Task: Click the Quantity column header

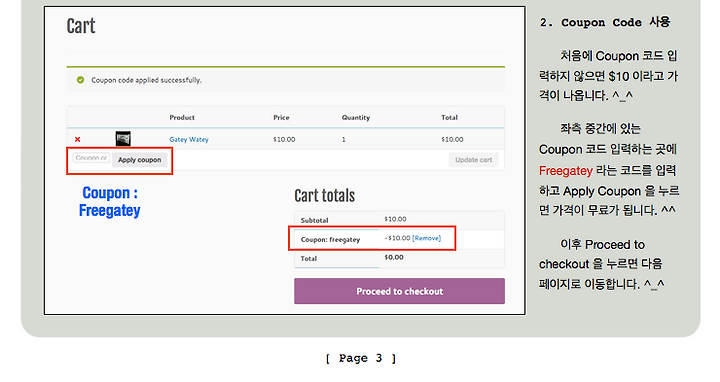Action: pyautogui.click(x=356, y=118)
